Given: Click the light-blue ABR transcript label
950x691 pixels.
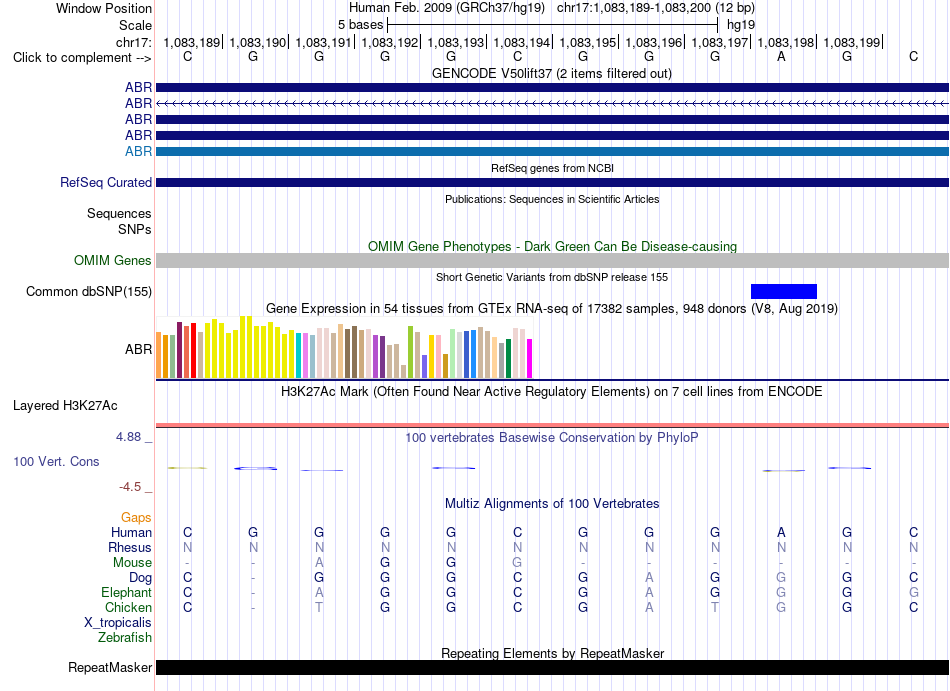Looking at the screenshot, I should coord(138,151).
